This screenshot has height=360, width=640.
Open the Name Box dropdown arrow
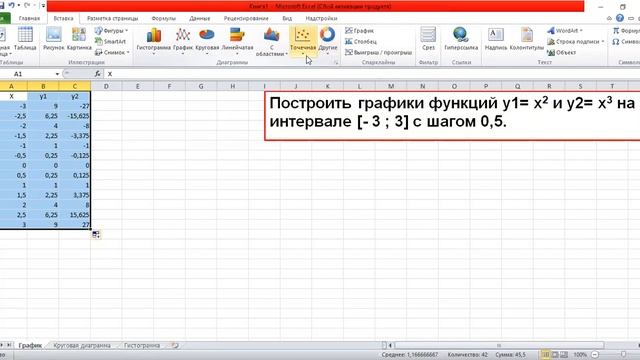57,74
